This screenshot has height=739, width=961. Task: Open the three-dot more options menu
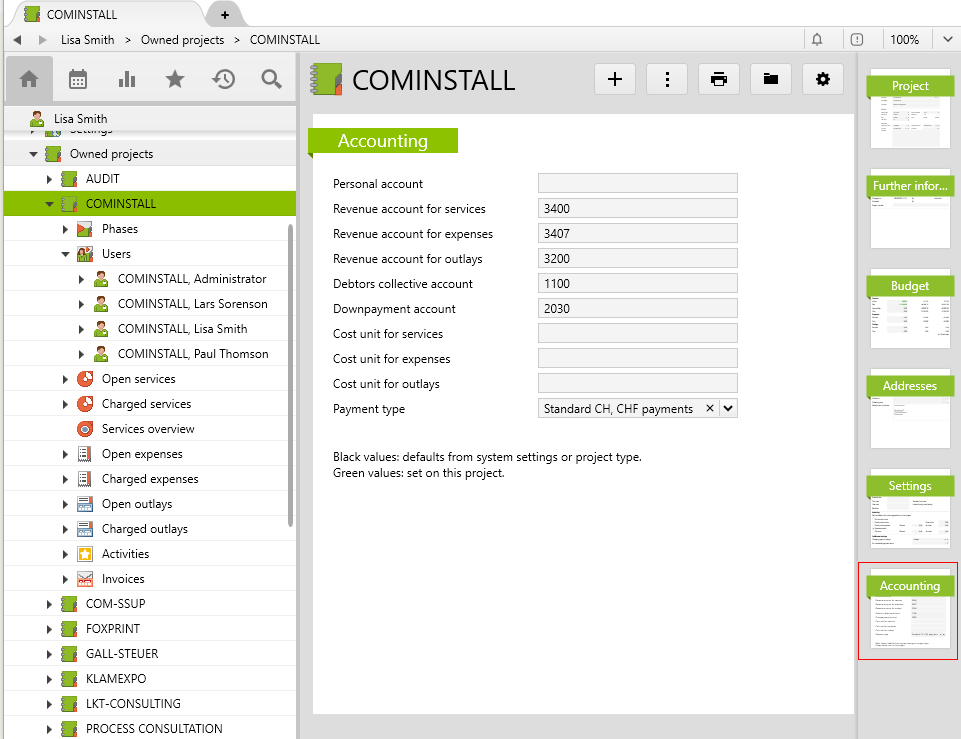pos(666,79)
